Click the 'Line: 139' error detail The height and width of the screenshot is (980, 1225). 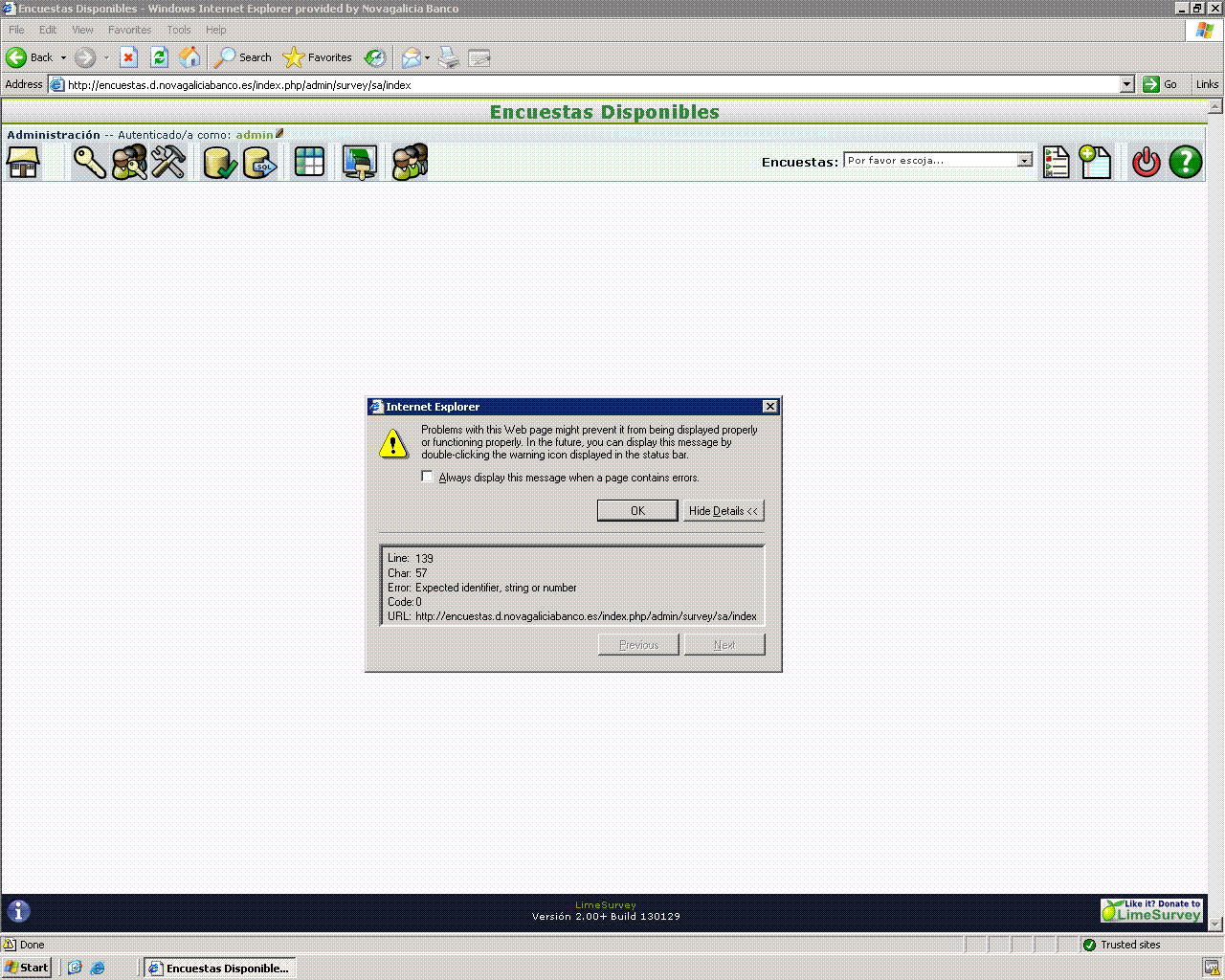click(411, 558)
